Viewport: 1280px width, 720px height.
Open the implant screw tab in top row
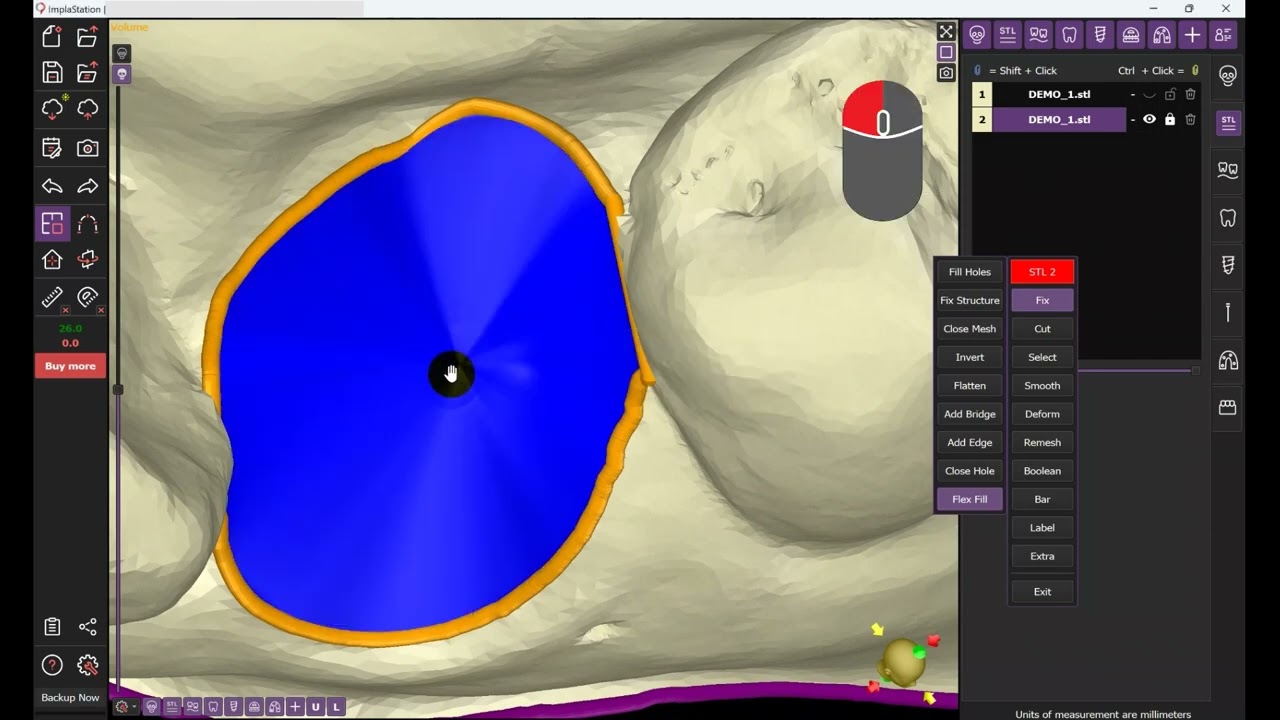point(1100,35)
